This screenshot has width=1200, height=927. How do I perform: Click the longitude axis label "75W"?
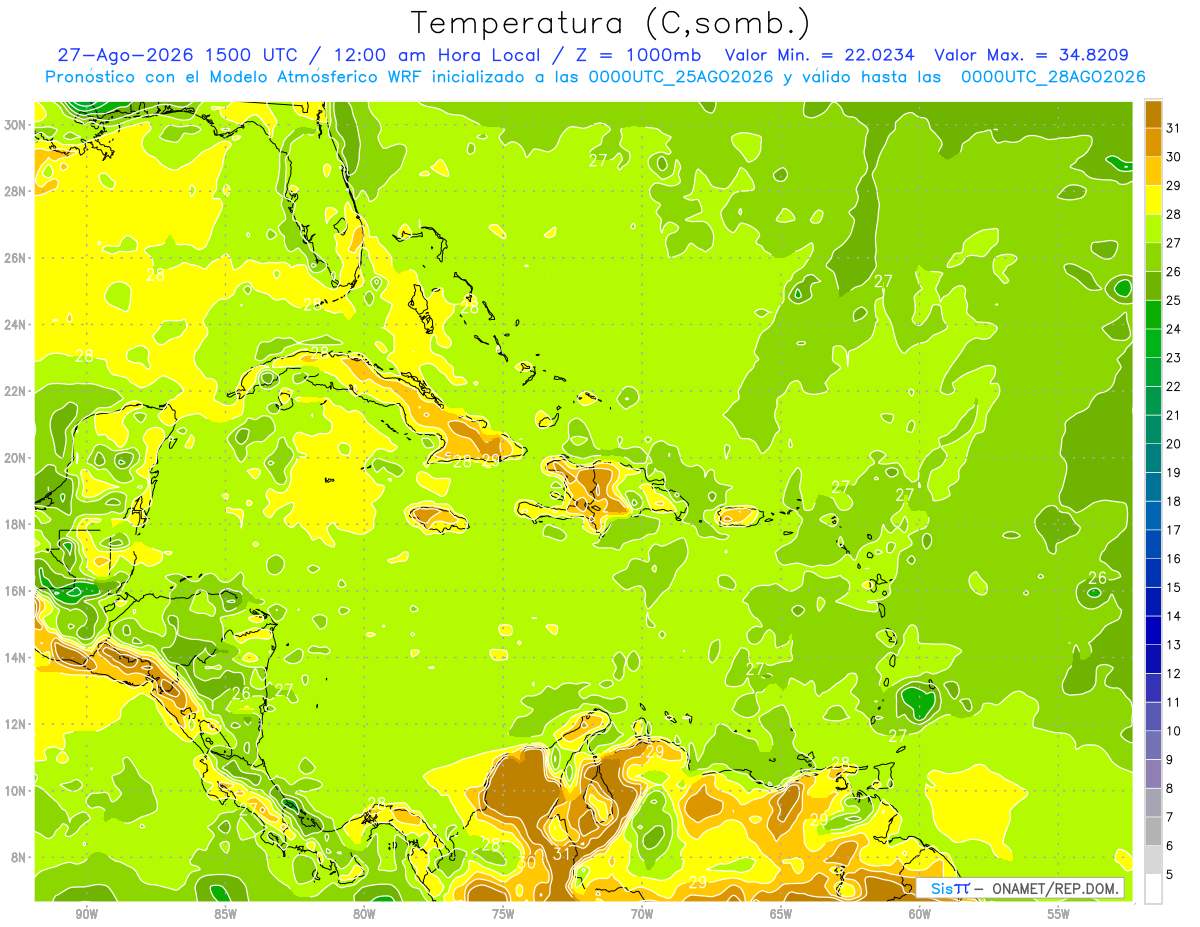point(503,914)
